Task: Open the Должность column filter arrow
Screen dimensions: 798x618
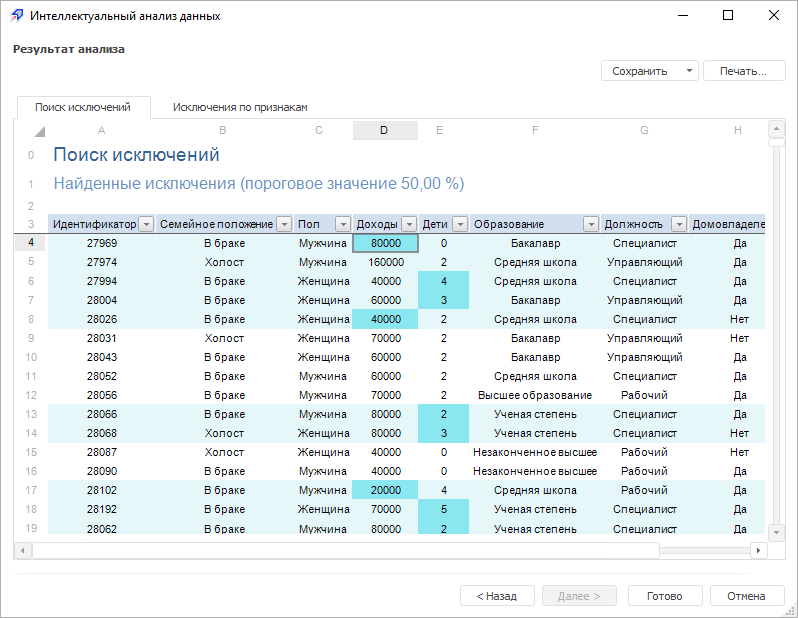Action: pyautogui.click(x=679, y=224)
